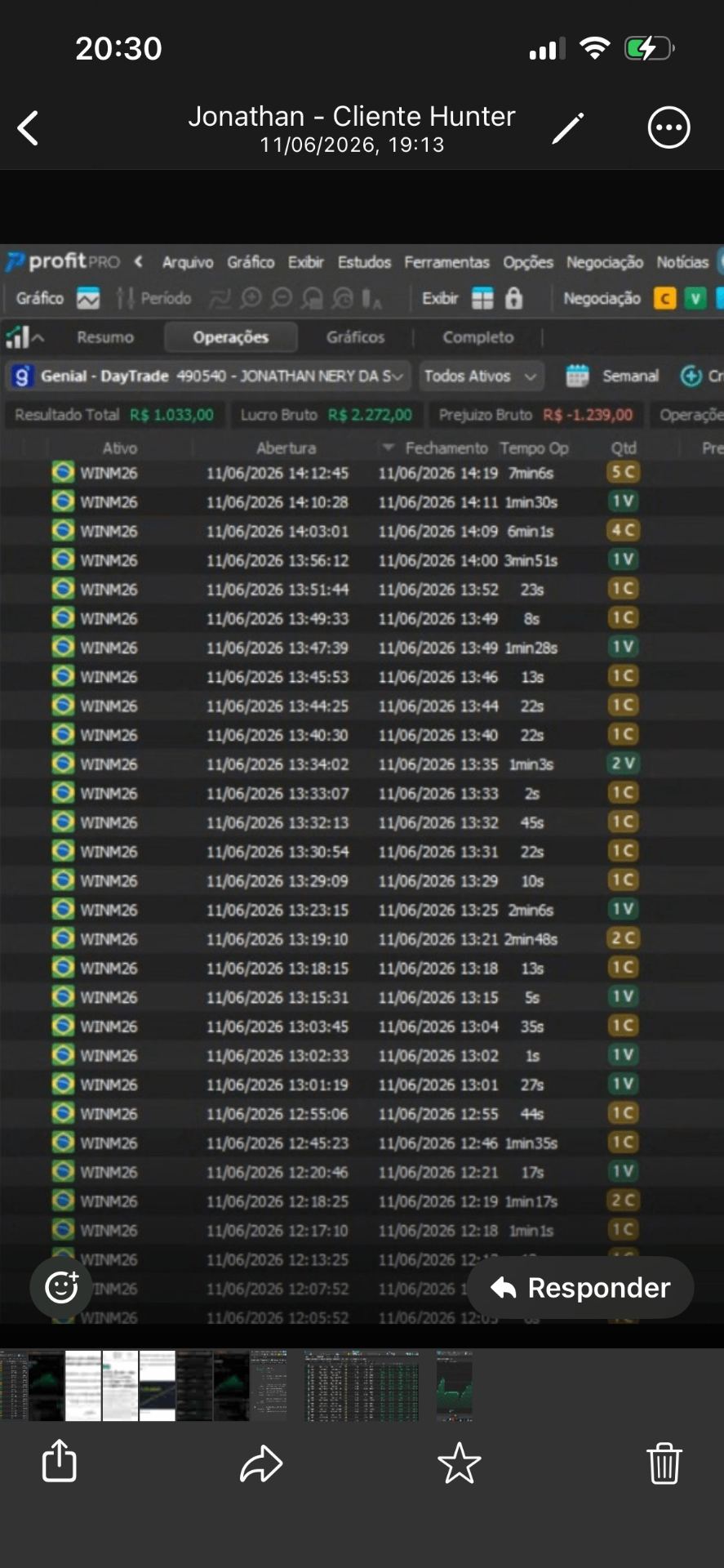Image resolution: width=724 pixels, height=1568 pixels.
Task: Tap the back arrow in the header
Action: click(29, 128)
